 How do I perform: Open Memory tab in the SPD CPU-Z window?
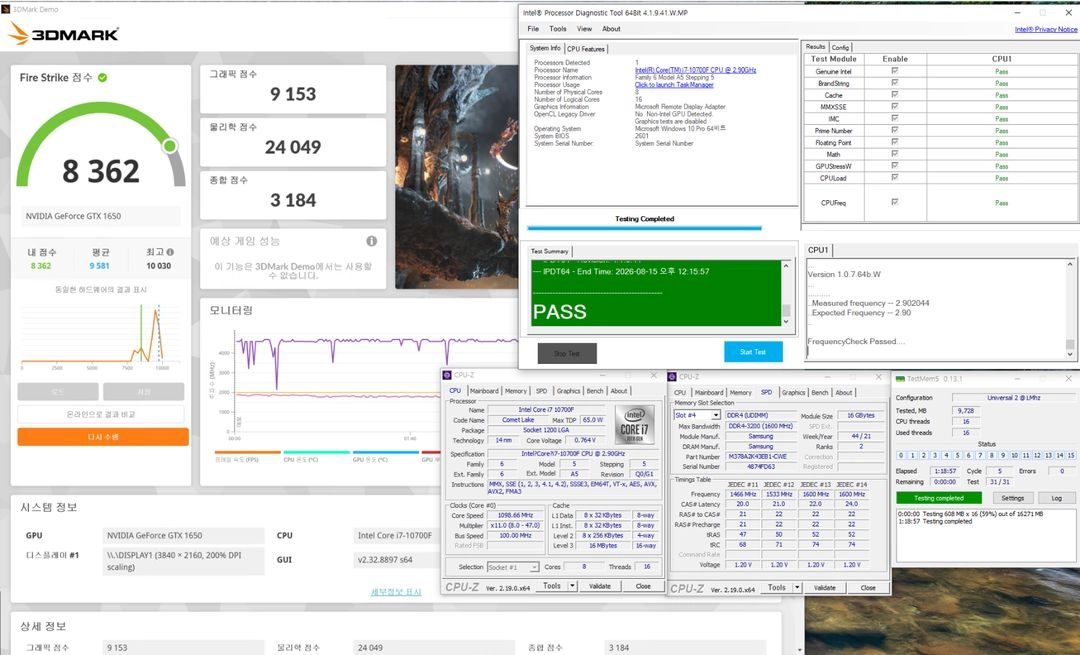tap(740, 392)
